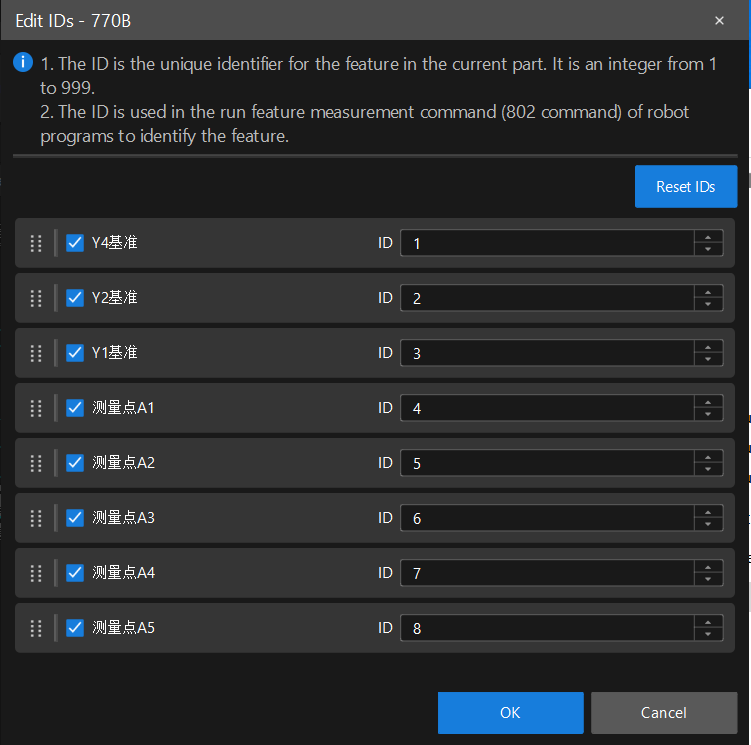
Task: Increase the ID value for Y2基准
Action: (708, 292)
